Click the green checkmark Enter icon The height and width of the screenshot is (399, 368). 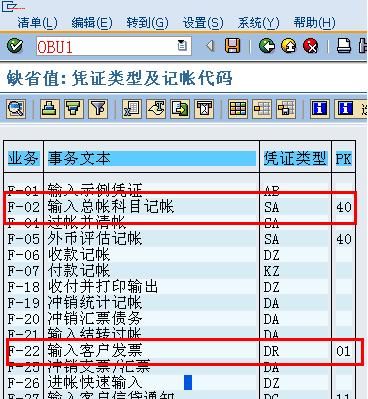click(x=15, y=46)
